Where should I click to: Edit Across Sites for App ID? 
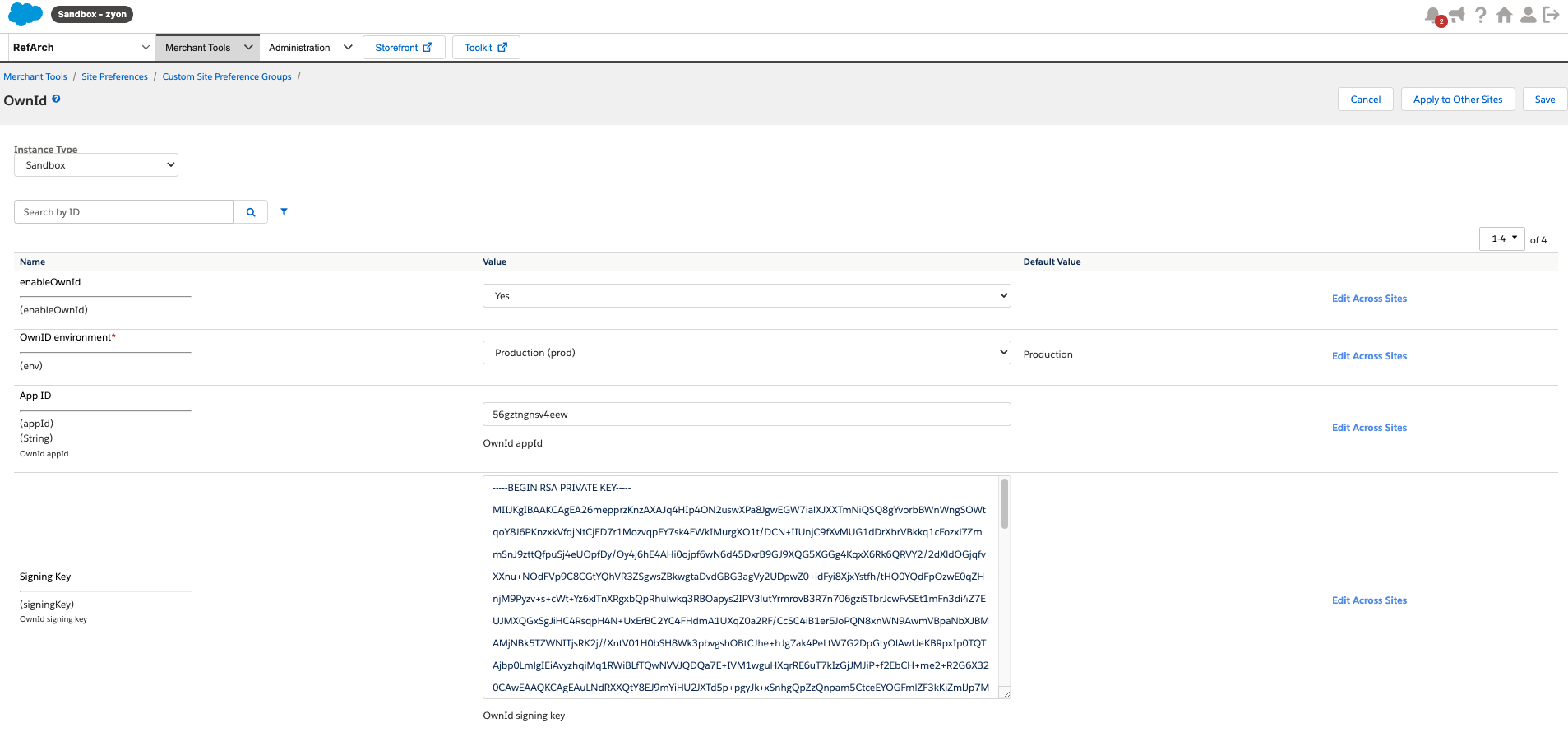click(x=1369, y=428)
